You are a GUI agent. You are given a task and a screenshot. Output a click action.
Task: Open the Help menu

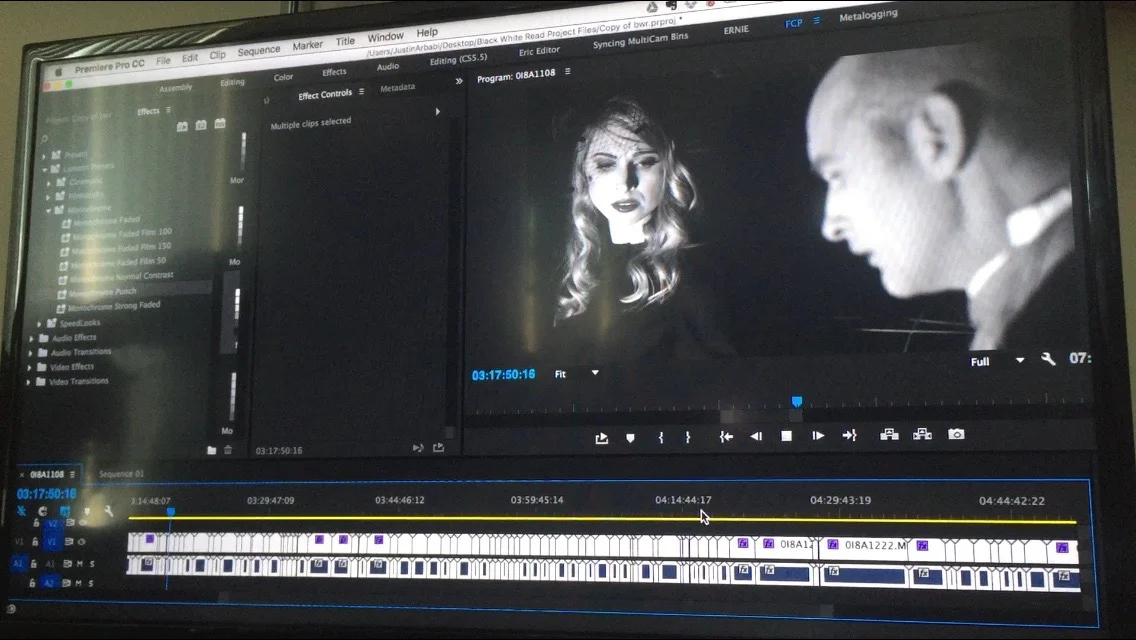coord(427,33)
